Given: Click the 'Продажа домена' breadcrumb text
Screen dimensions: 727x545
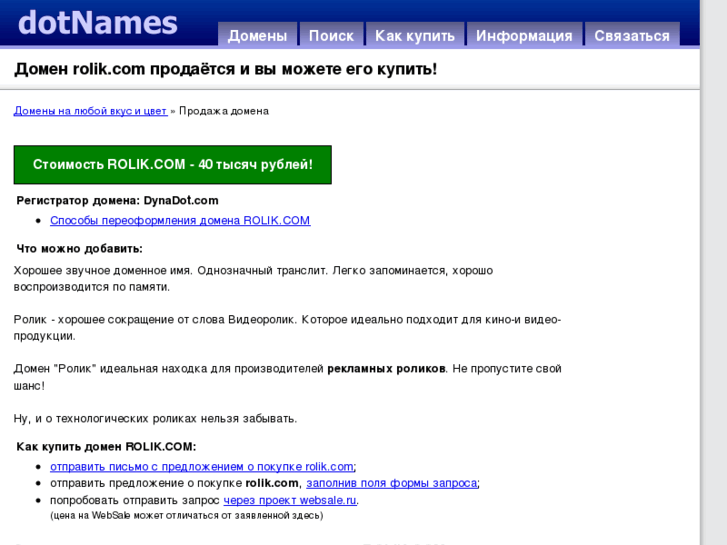Looking at the screenshot, I should point(224,111).
